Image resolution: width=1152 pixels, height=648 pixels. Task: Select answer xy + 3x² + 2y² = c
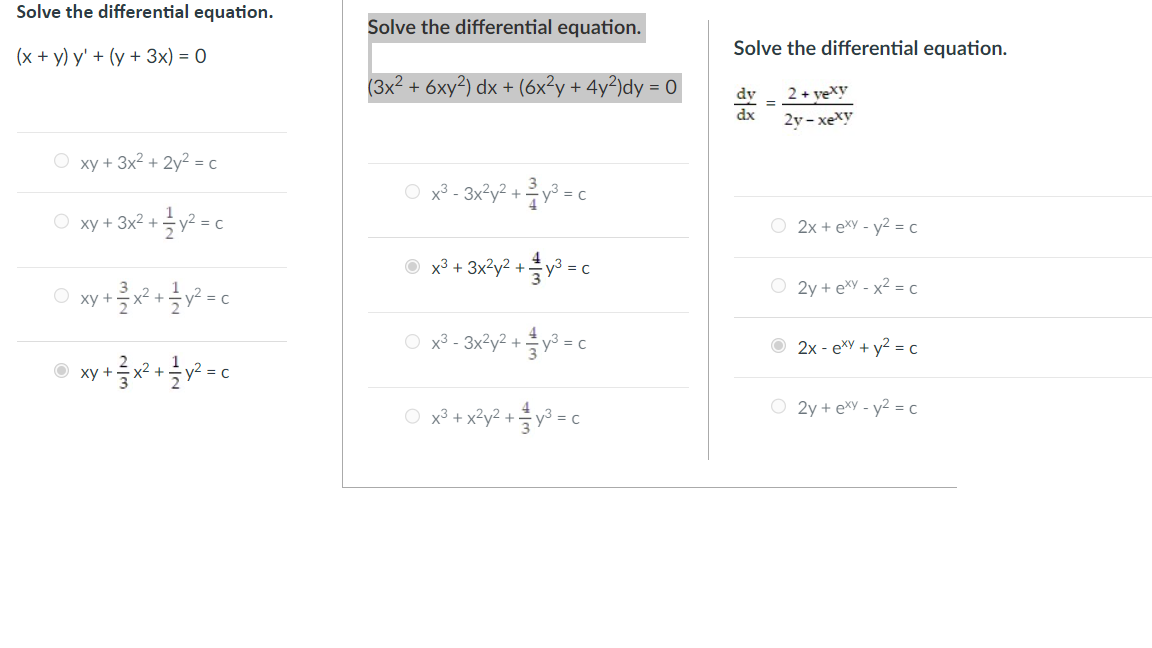point(60,162)
